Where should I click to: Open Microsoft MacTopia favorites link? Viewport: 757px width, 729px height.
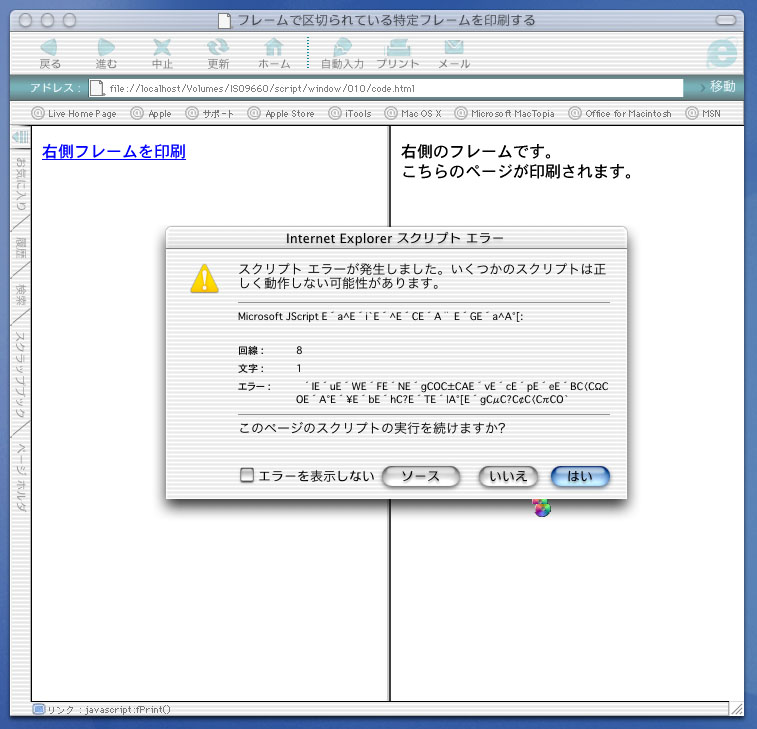coord(505,113)
